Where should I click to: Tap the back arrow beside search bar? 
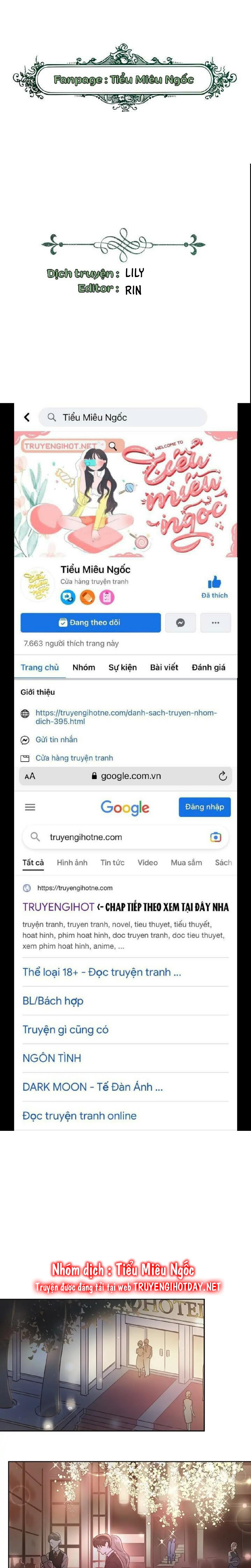point(27,417)
